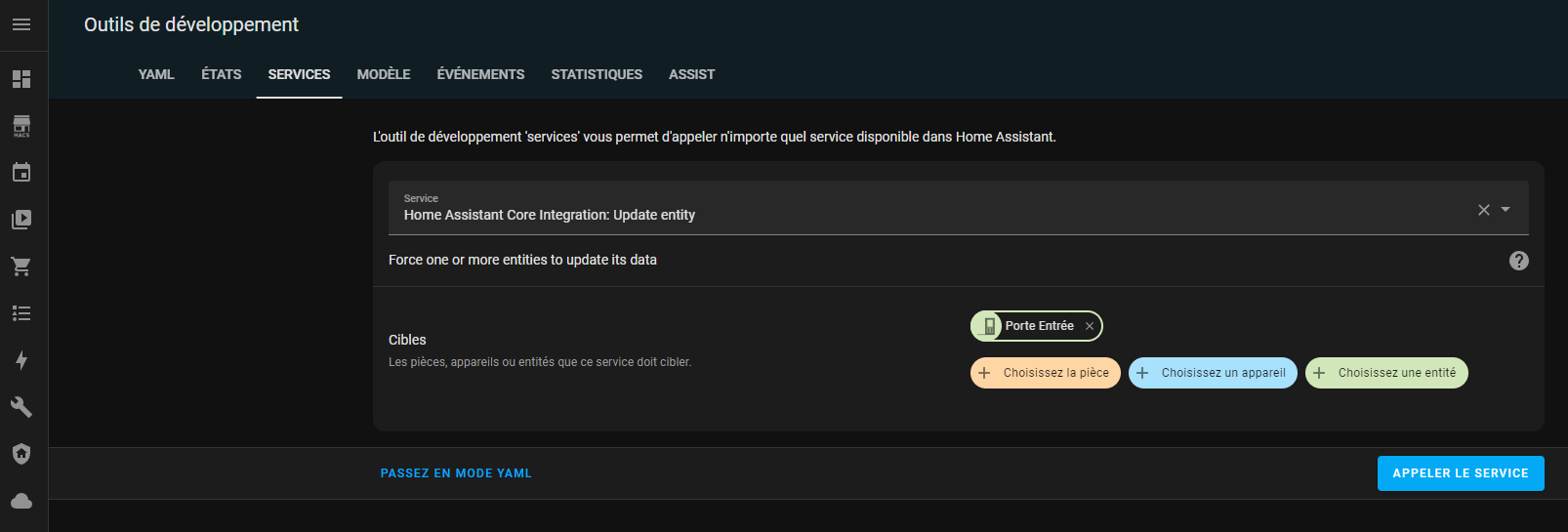Image resolution: width=1568 pixels, height=532 pixels.
Task: Show help for the selected service
Action: pyautogui.click(x=1519, y=261)
